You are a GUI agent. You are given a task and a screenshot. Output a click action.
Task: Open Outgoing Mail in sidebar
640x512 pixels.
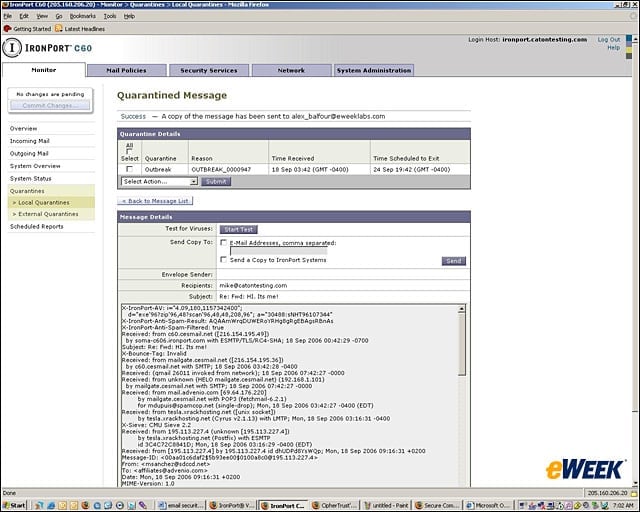point(29,154)
